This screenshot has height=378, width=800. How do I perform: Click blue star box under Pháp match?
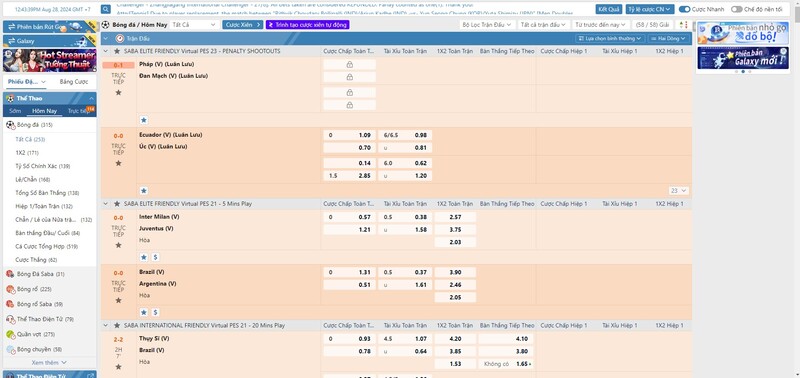[x=144, y=120]
